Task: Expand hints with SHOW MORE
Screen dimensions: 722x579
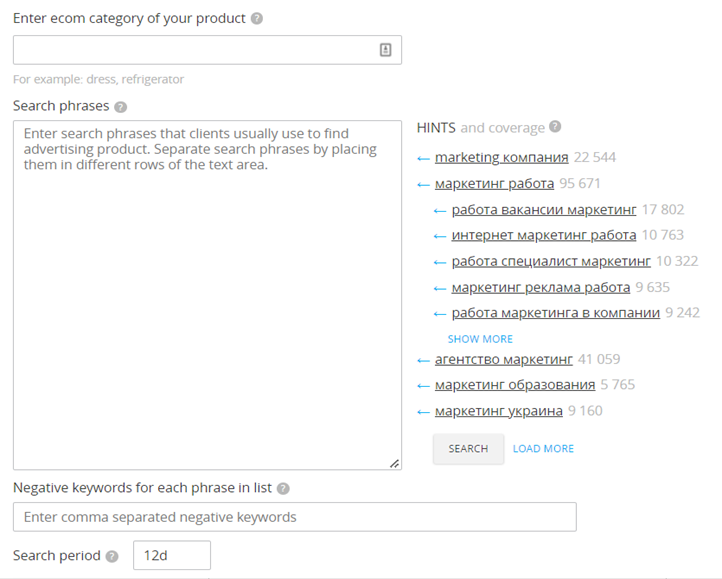Action: point(480,339)
